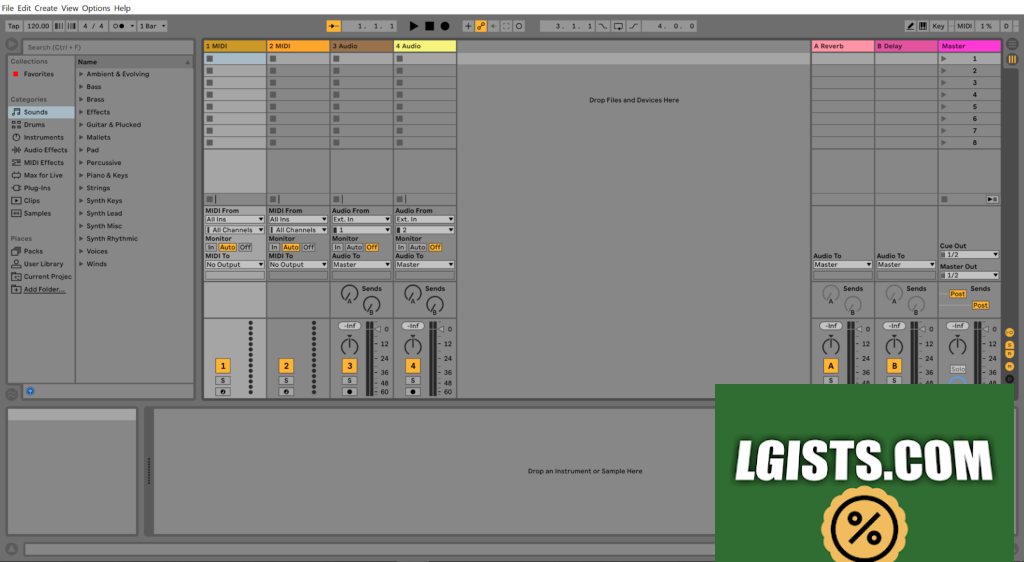Solo track 2 MIDI with its S button
Viewport: 1024px width, 562px height.
pyautogui.click(x=286, y=381)
